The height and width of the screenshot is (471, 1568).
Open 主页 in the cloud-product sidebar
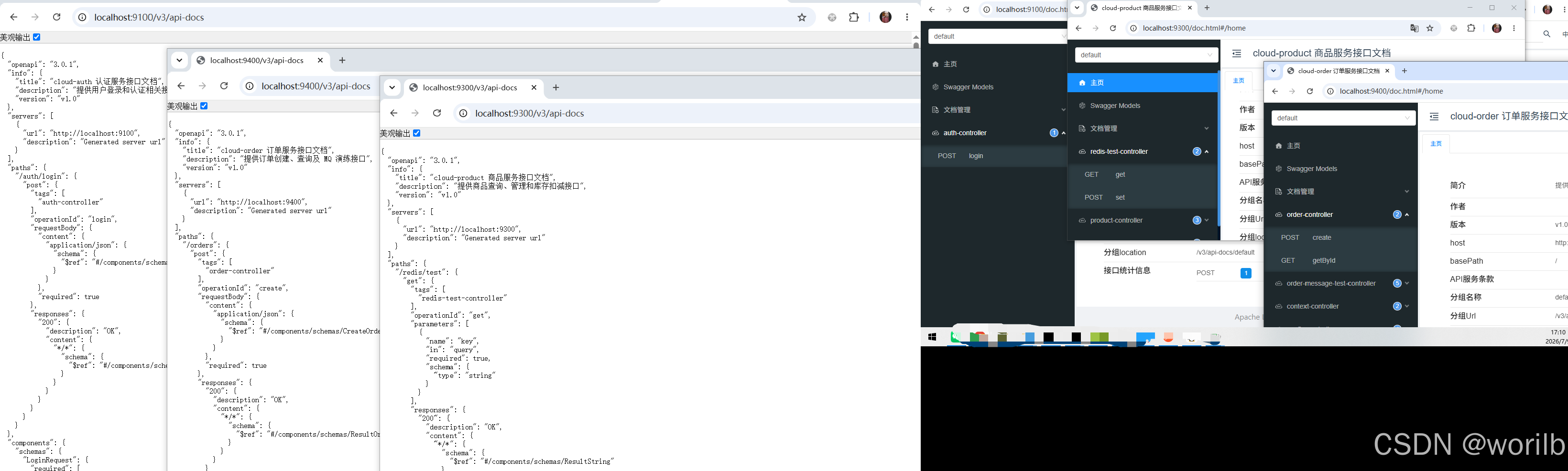pos(1143,83)
